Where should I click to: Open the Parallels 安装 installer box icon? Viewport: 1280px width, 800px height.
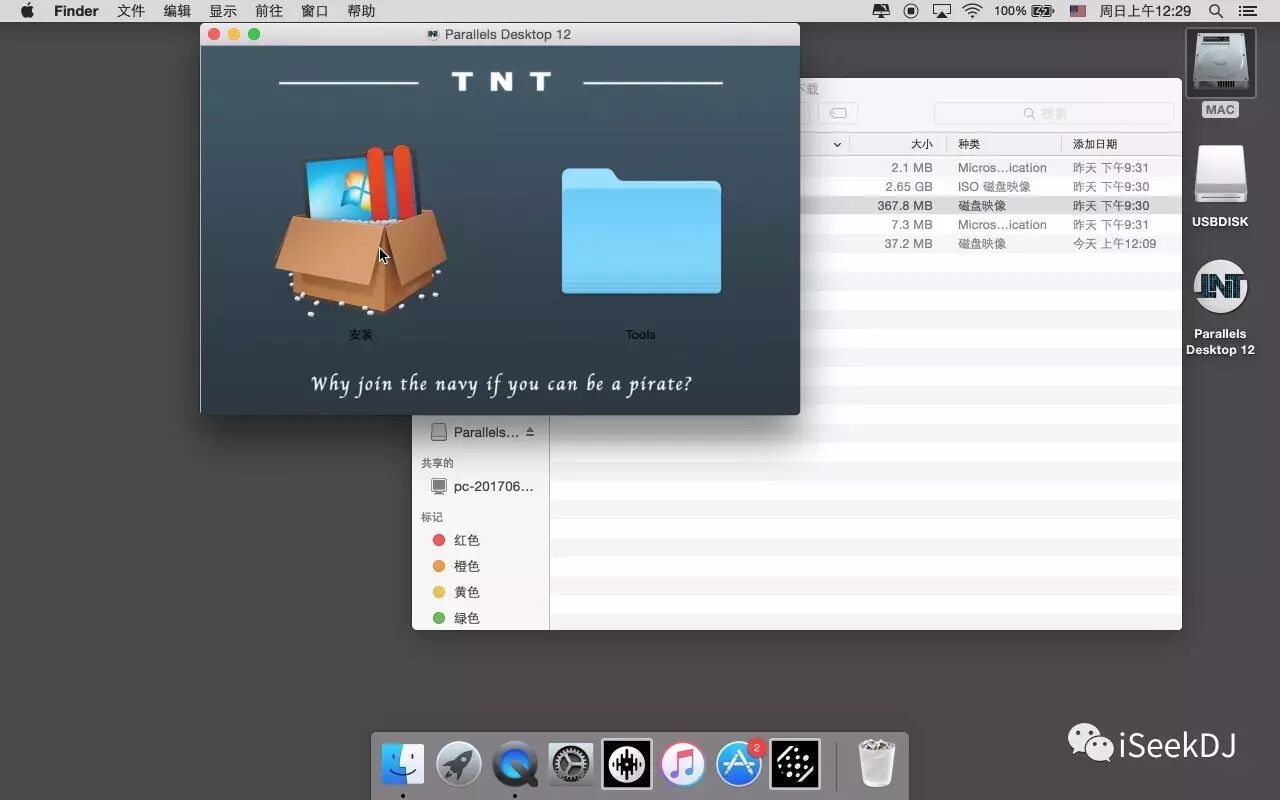tap(361, 231)
